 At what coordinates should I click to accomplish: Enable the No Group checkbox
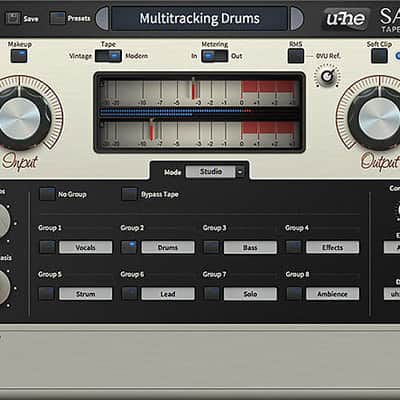point(47,194)
